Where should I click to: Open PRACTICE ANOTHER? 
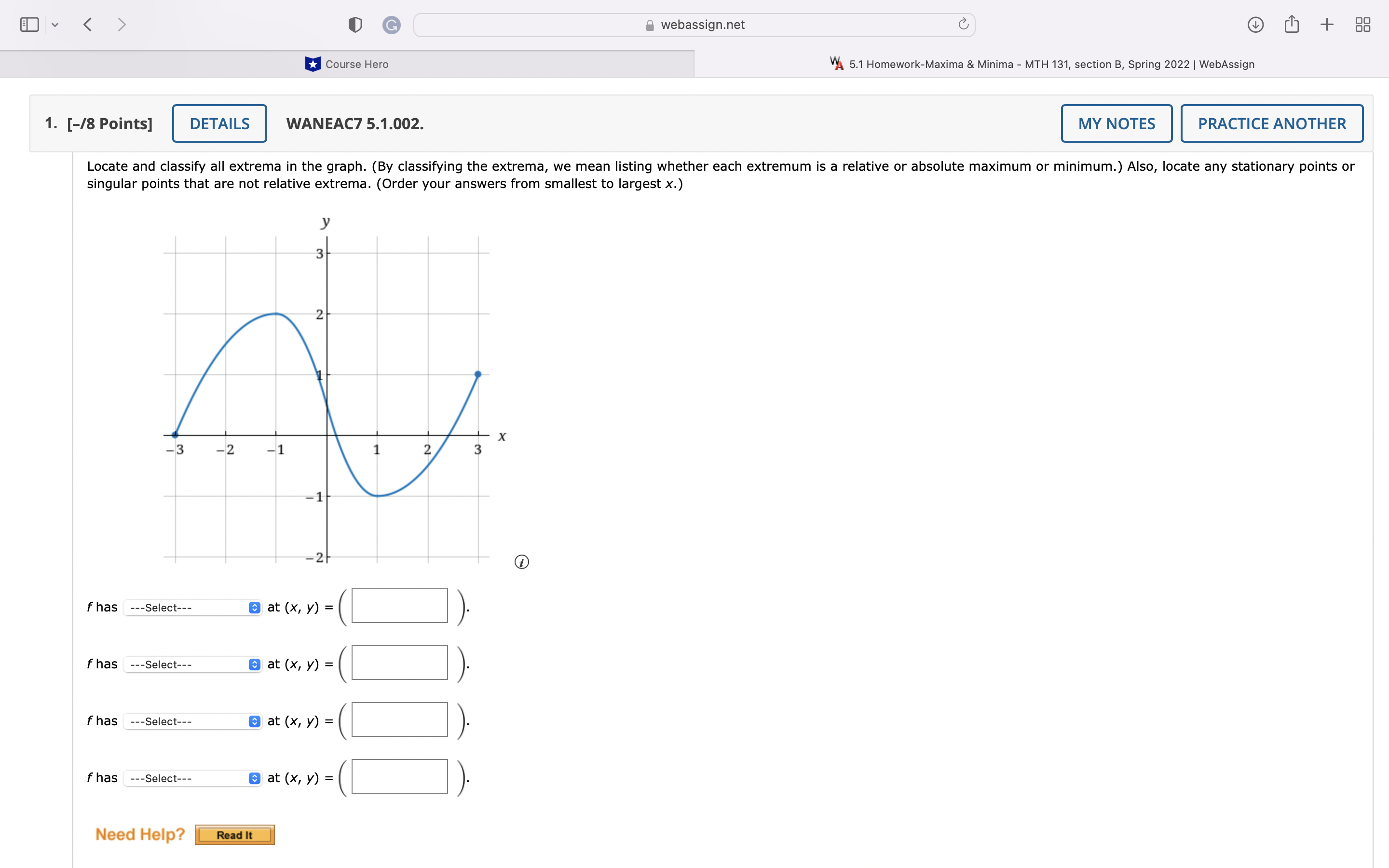(x=1271, y=123)
